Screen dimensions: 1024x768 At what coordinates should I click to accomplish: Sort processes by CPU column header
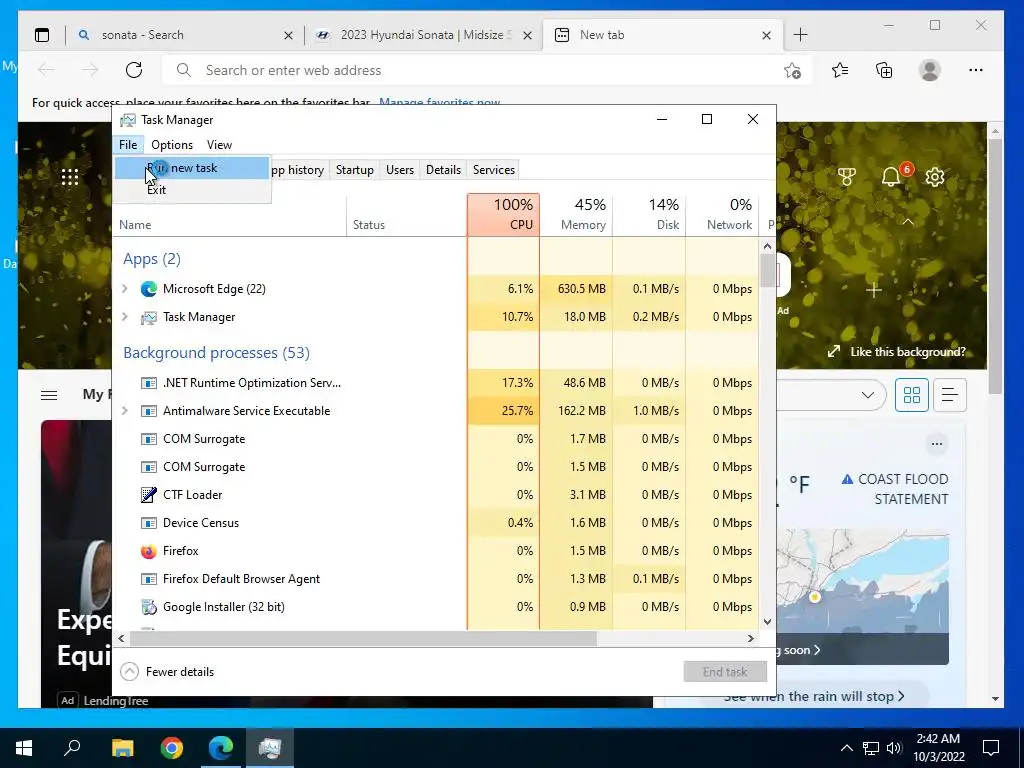click(504, 214)
